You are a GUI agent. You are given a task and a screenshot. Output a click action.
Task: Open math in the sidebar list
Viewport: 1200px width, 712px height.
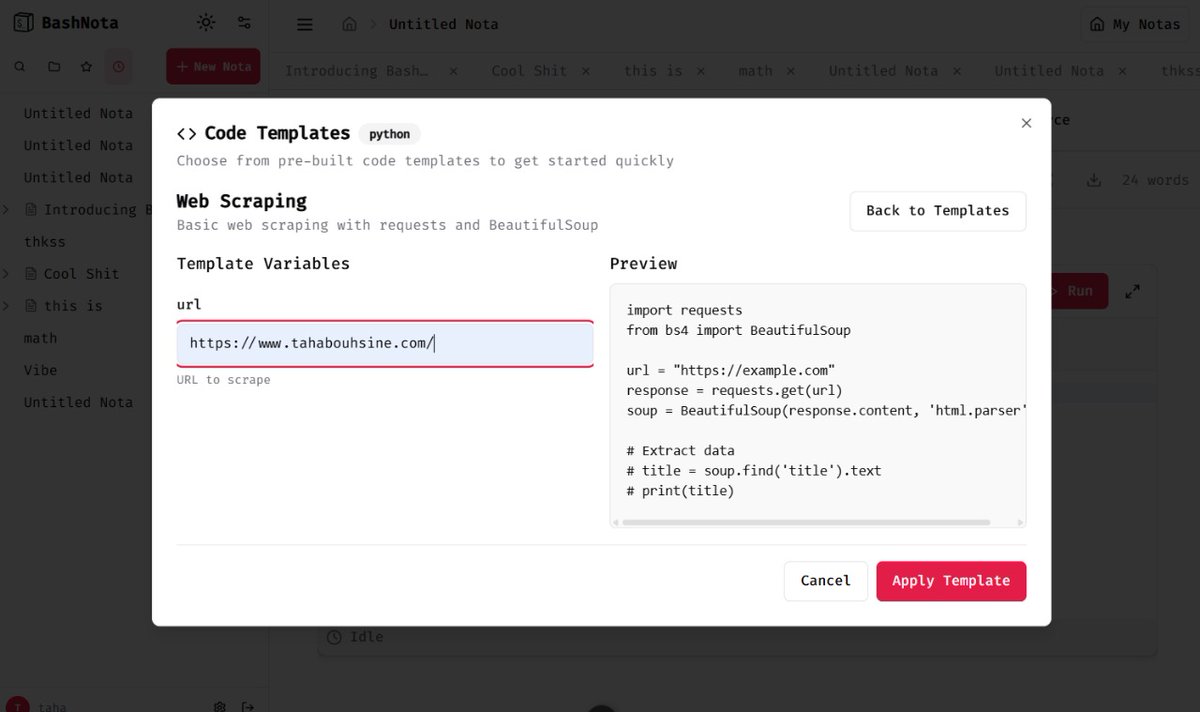click(41, 338)
